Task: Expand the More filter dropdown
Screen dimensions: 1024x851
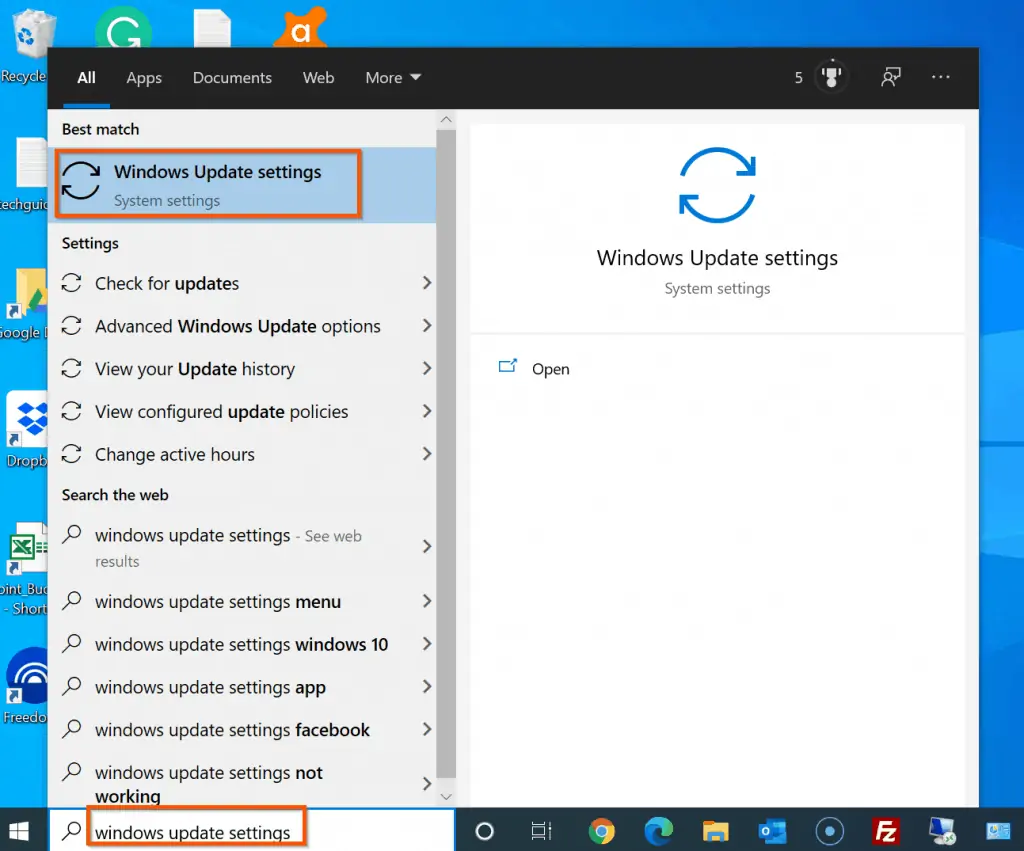Action: tap(392, 77)
